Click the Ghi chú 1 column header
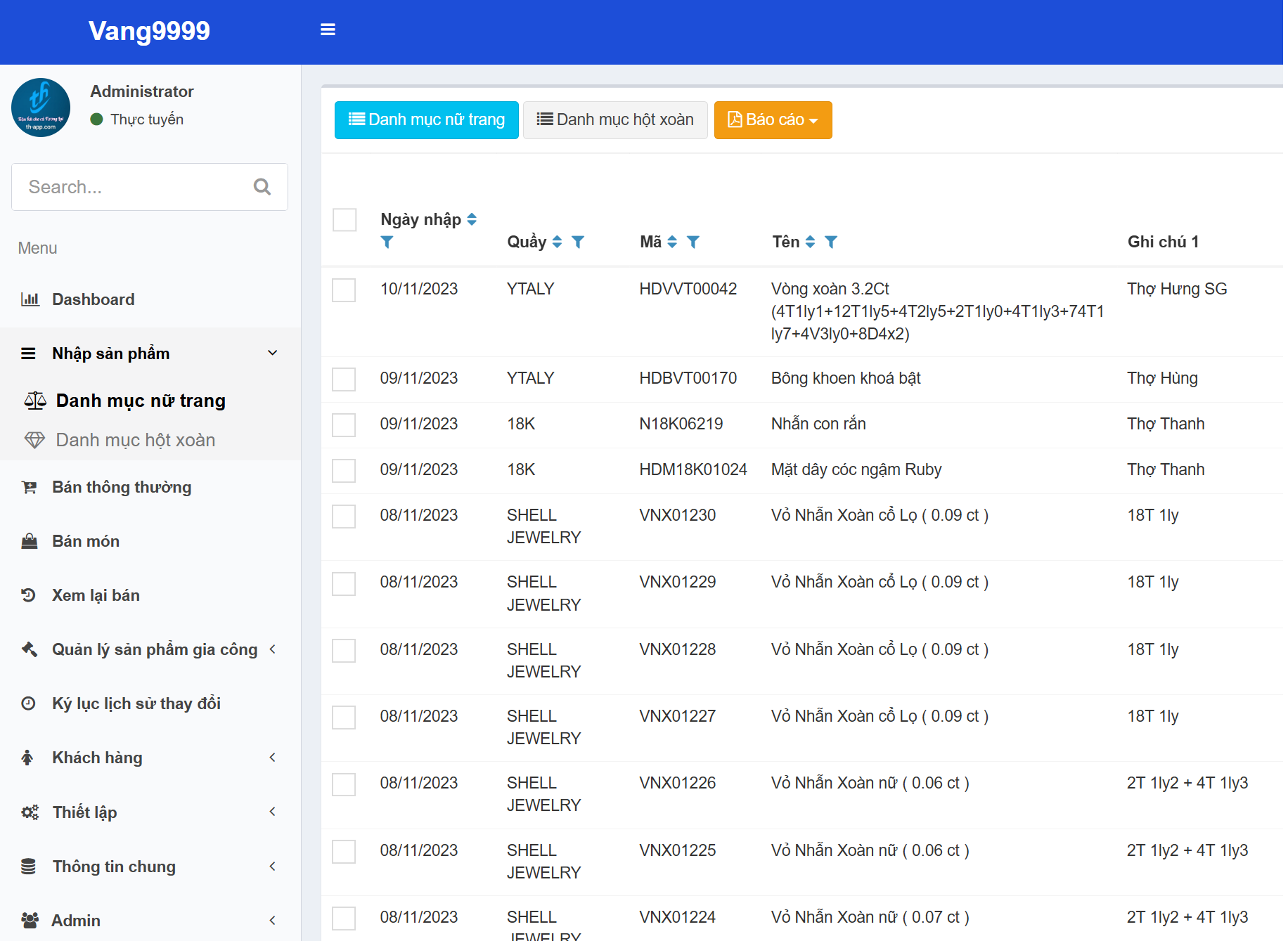 pos(1163,242)
